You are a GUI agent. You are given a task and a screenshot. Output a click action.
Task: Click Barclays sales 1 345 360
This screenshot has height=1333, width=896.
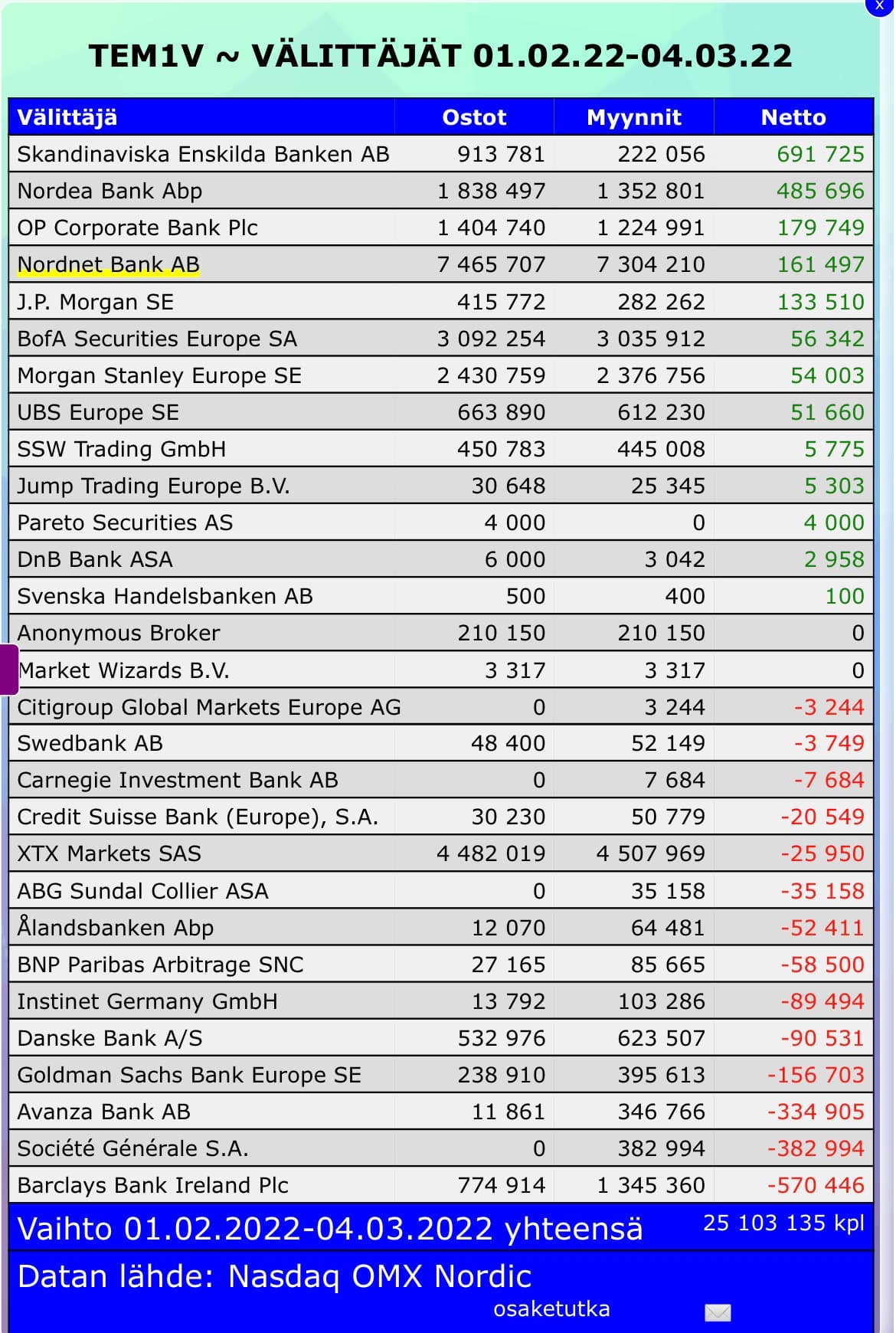[x=651, y=1185]
